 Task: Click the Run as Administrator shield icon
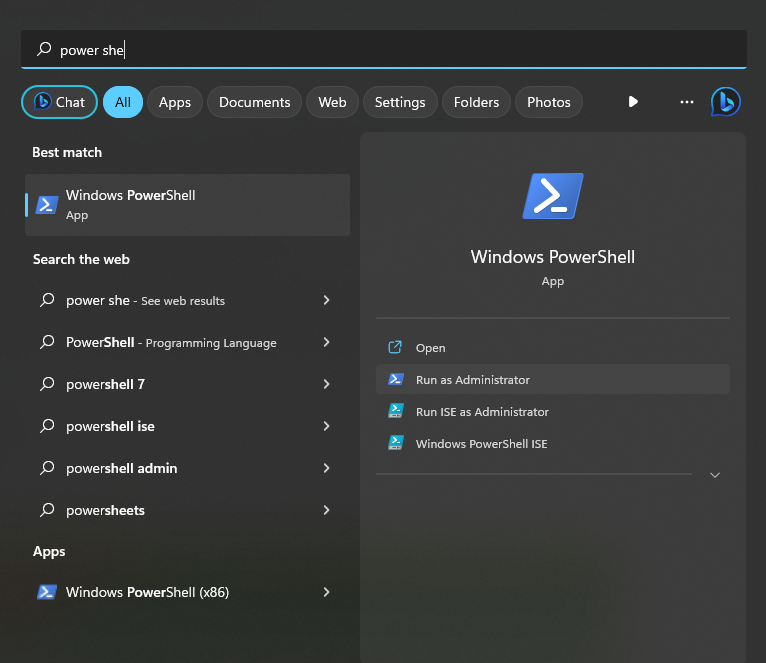[x=395, y=380]
